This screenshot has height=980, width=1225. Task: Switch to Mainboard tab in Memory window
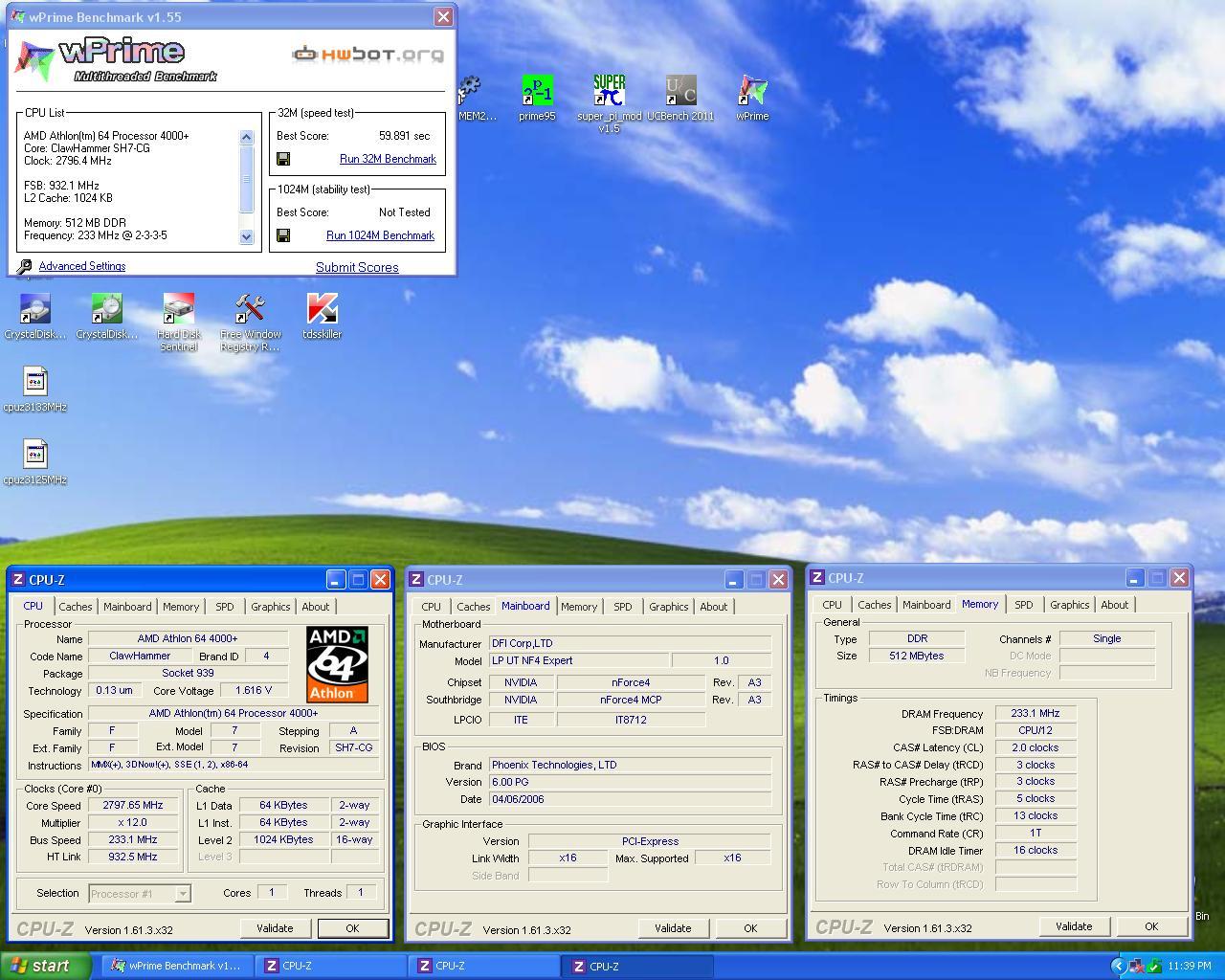926,605
